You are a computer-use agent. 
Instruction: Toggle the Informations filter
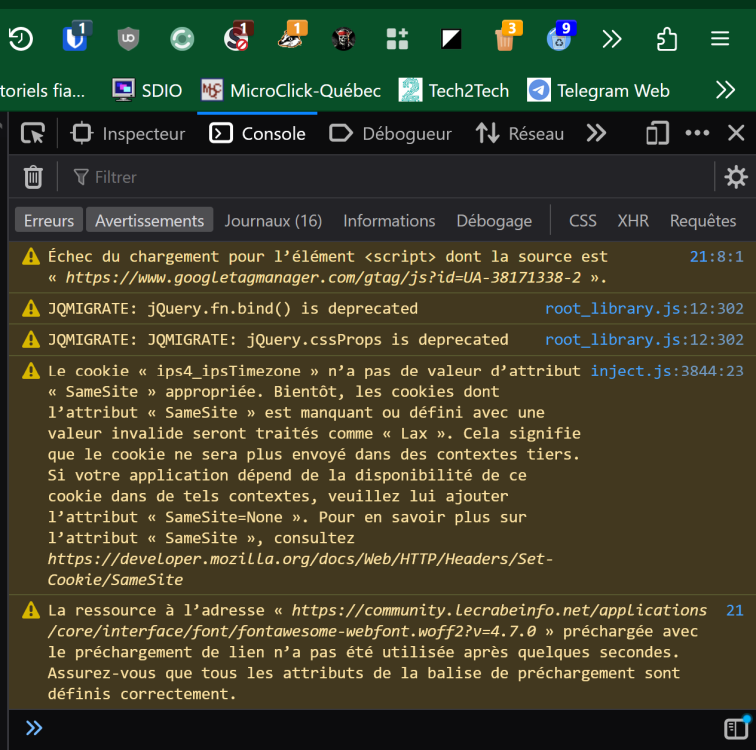[389, 221]
